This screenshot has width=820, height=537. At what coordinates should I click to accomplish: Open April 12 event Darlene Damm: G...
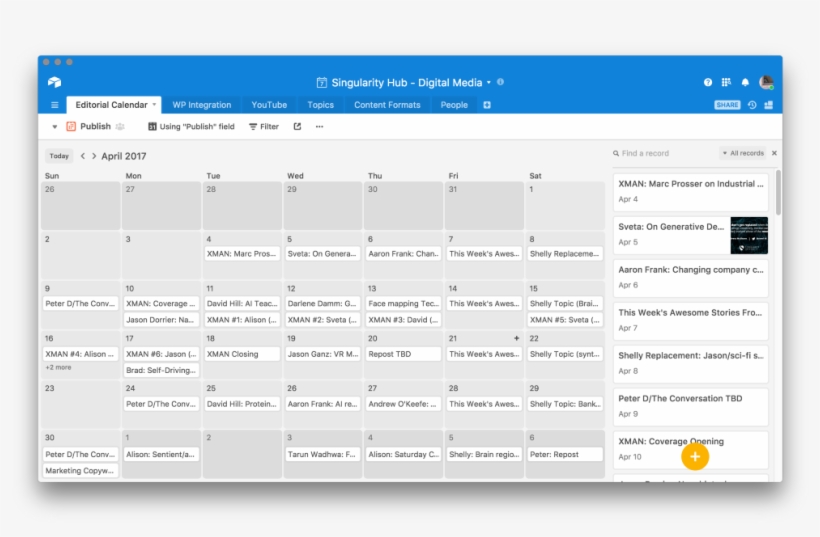click(322, 303)
